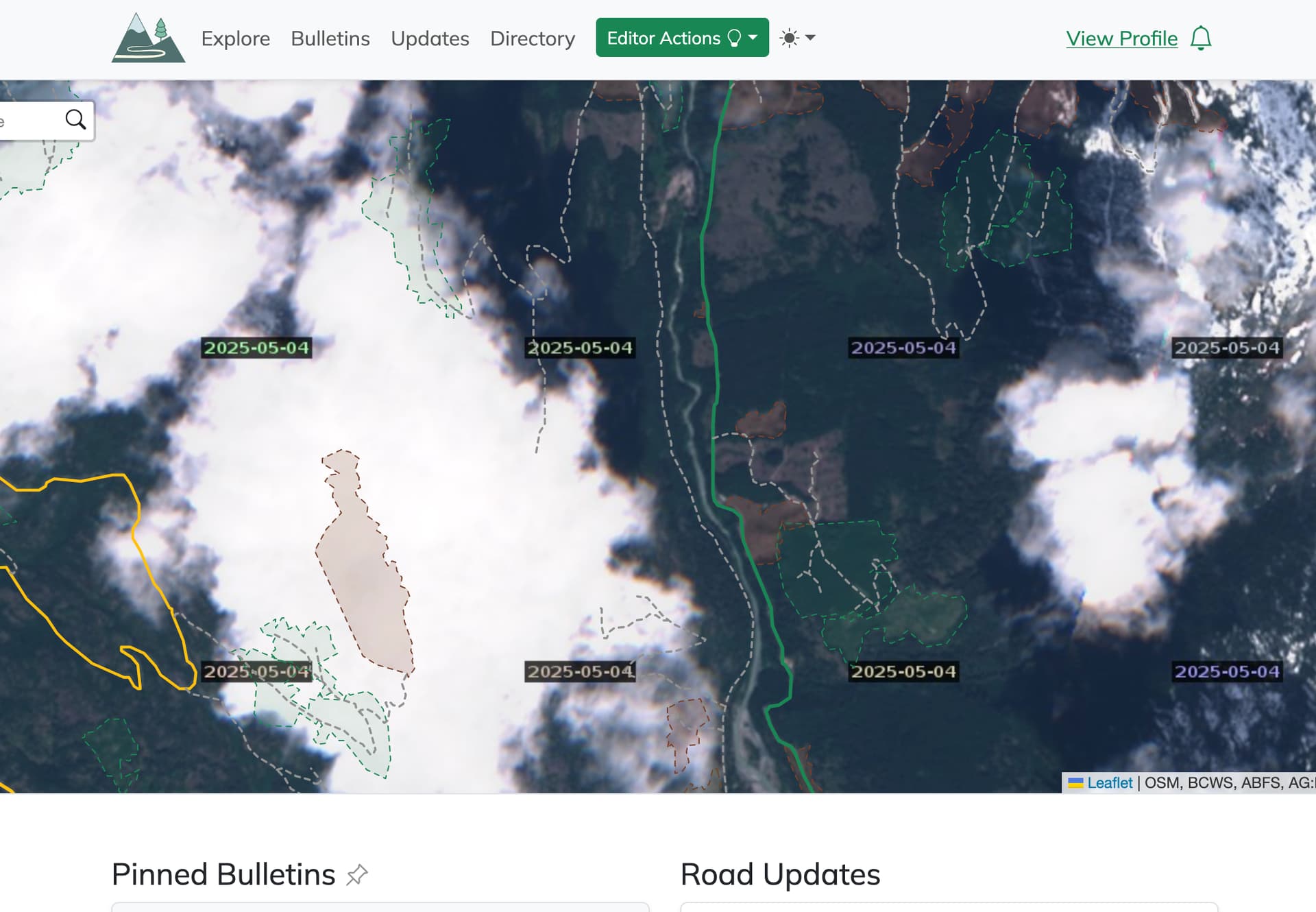Click the mountain logo home icon
1316x912 pixels.
148,38
